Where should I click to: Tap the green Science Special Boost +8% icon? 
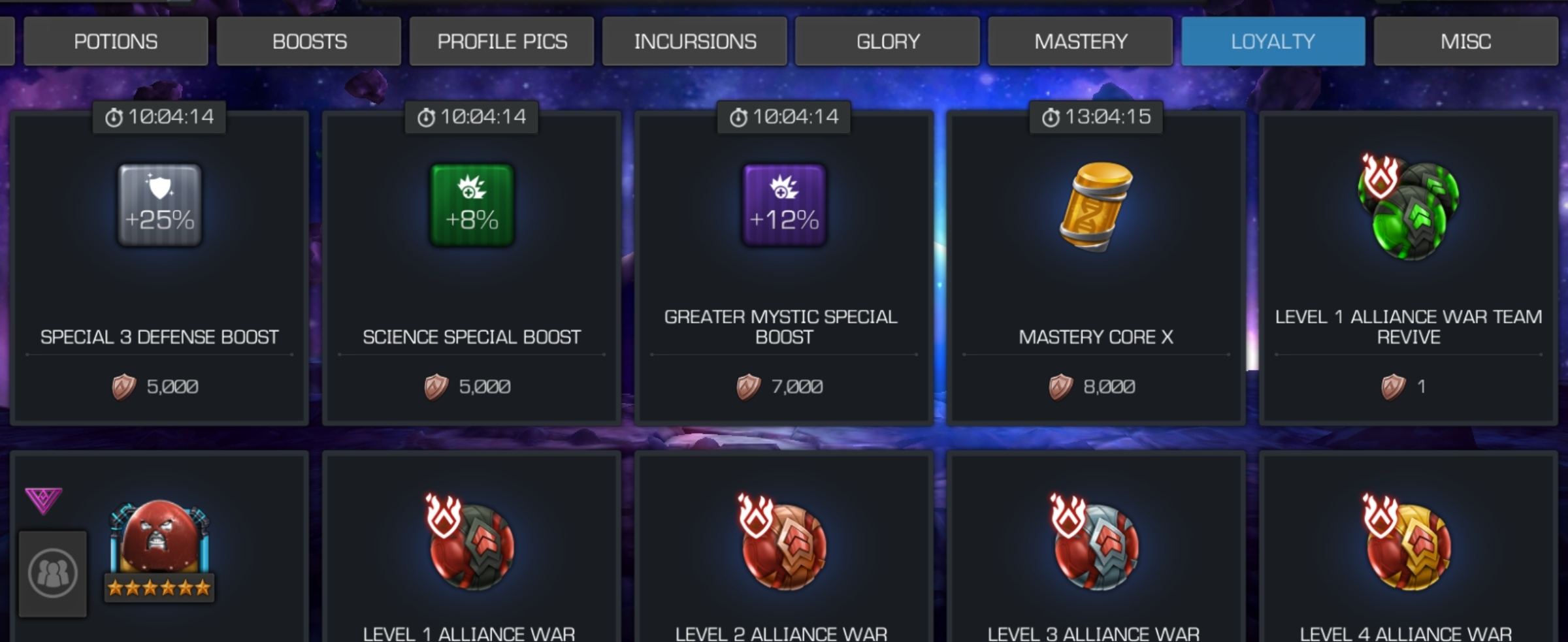point(472,205)
